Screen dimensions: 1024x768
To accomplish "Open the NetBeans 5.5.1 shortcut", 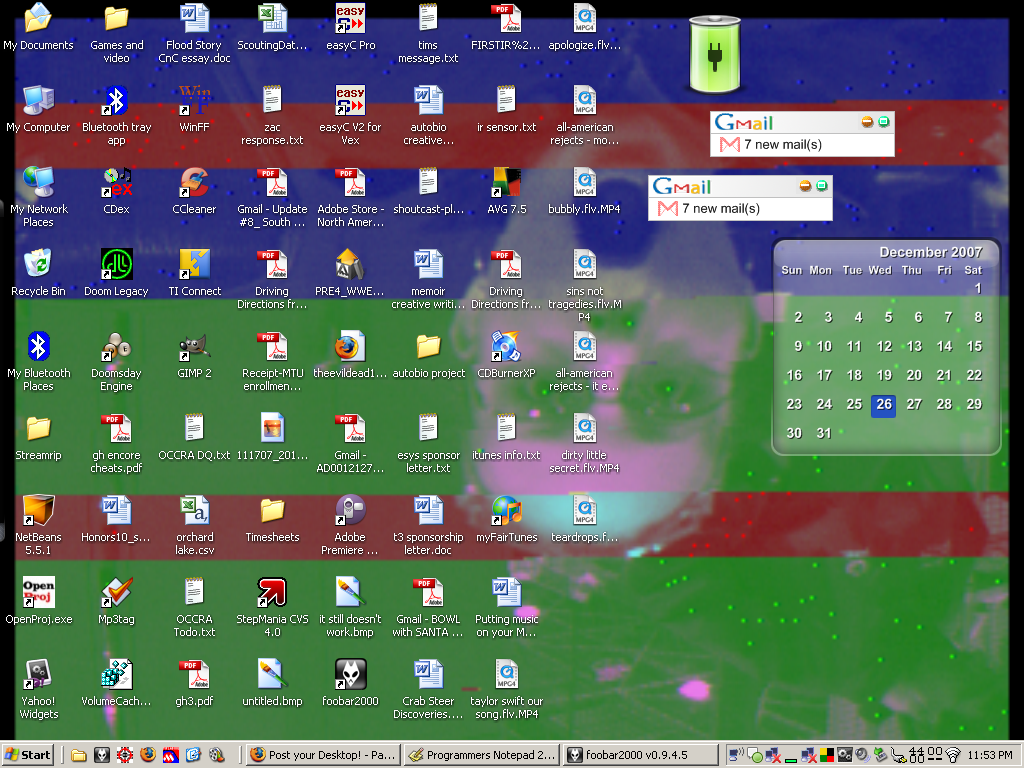I will [x=38, y=510].
